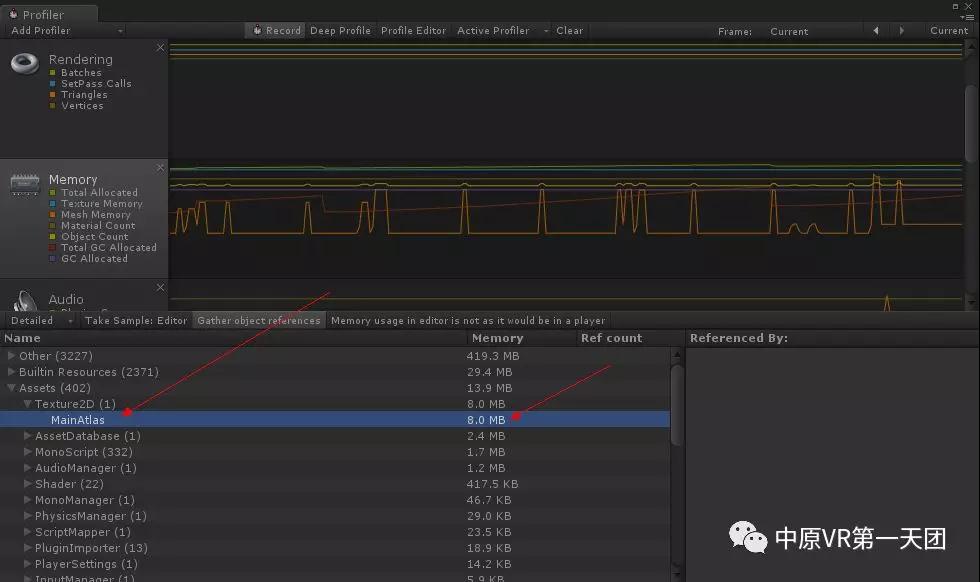
Task: Close the Rendering profiler module
Action: point(160,48)
